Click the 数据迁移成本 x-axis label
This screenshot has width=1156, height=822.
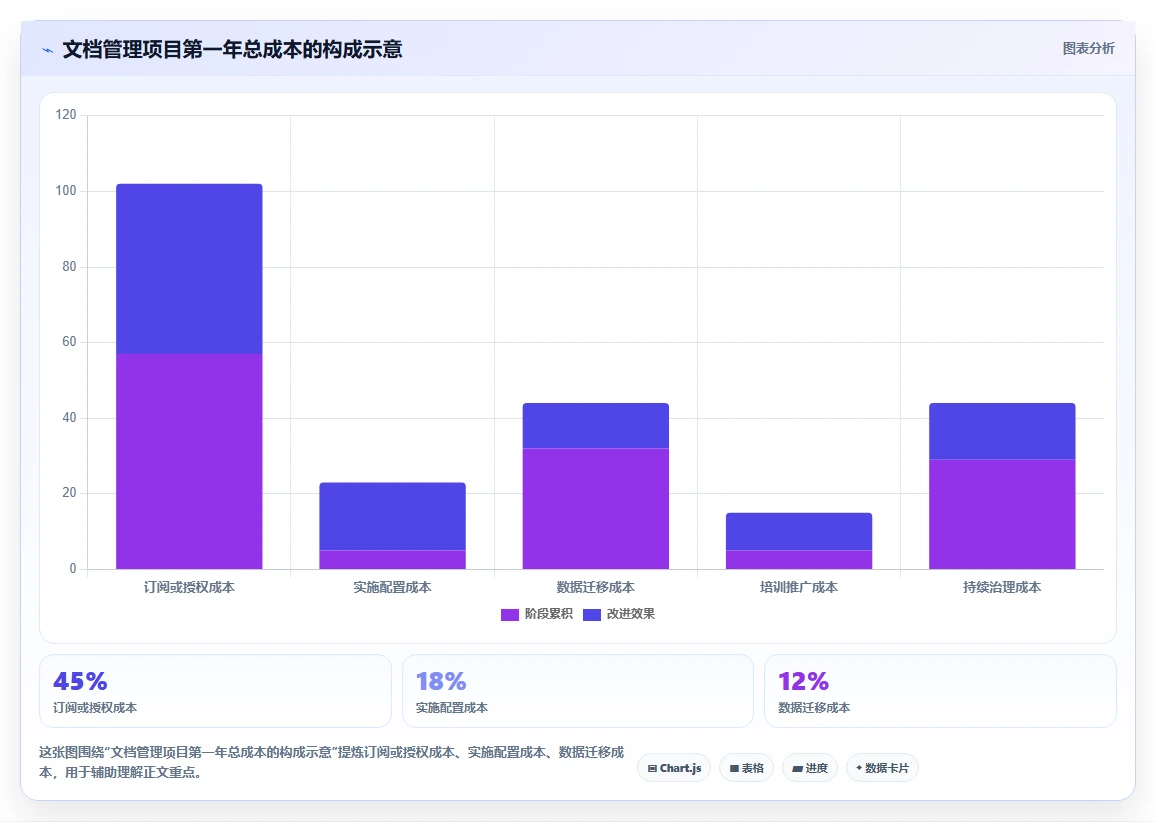click(596, 588)
